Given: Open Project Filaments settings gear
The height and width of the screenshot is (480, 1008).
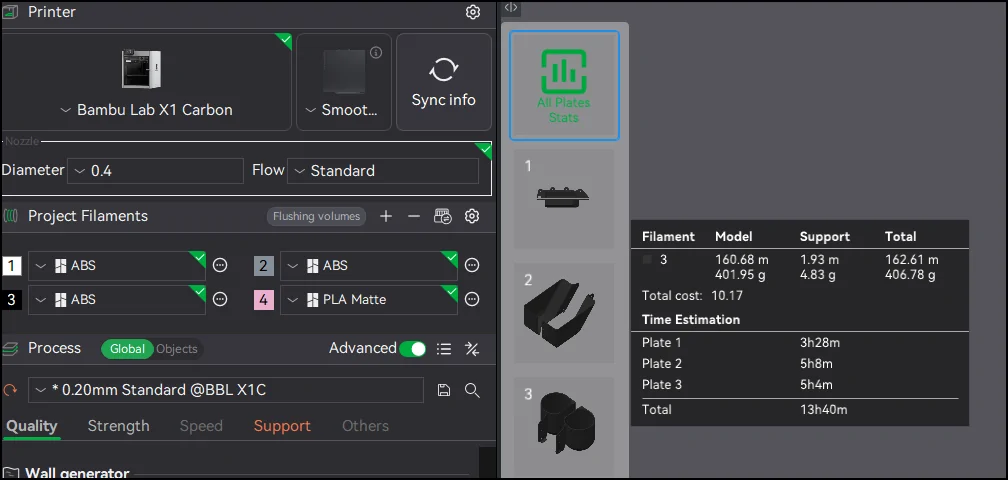Looking at the screenshot, I should pos(472,217).
